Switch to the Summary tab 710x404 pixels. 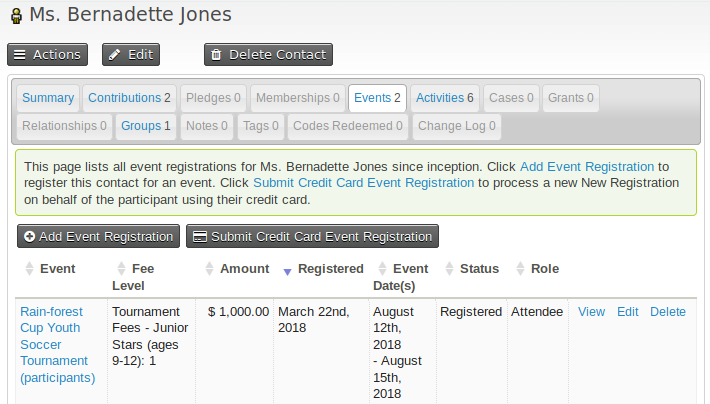(48, 98)
